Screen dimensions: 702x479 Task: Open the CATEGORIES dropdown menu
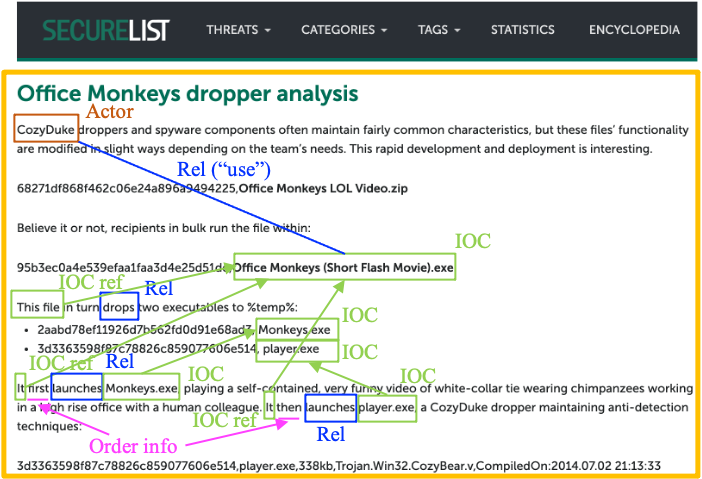click(344, 30)
